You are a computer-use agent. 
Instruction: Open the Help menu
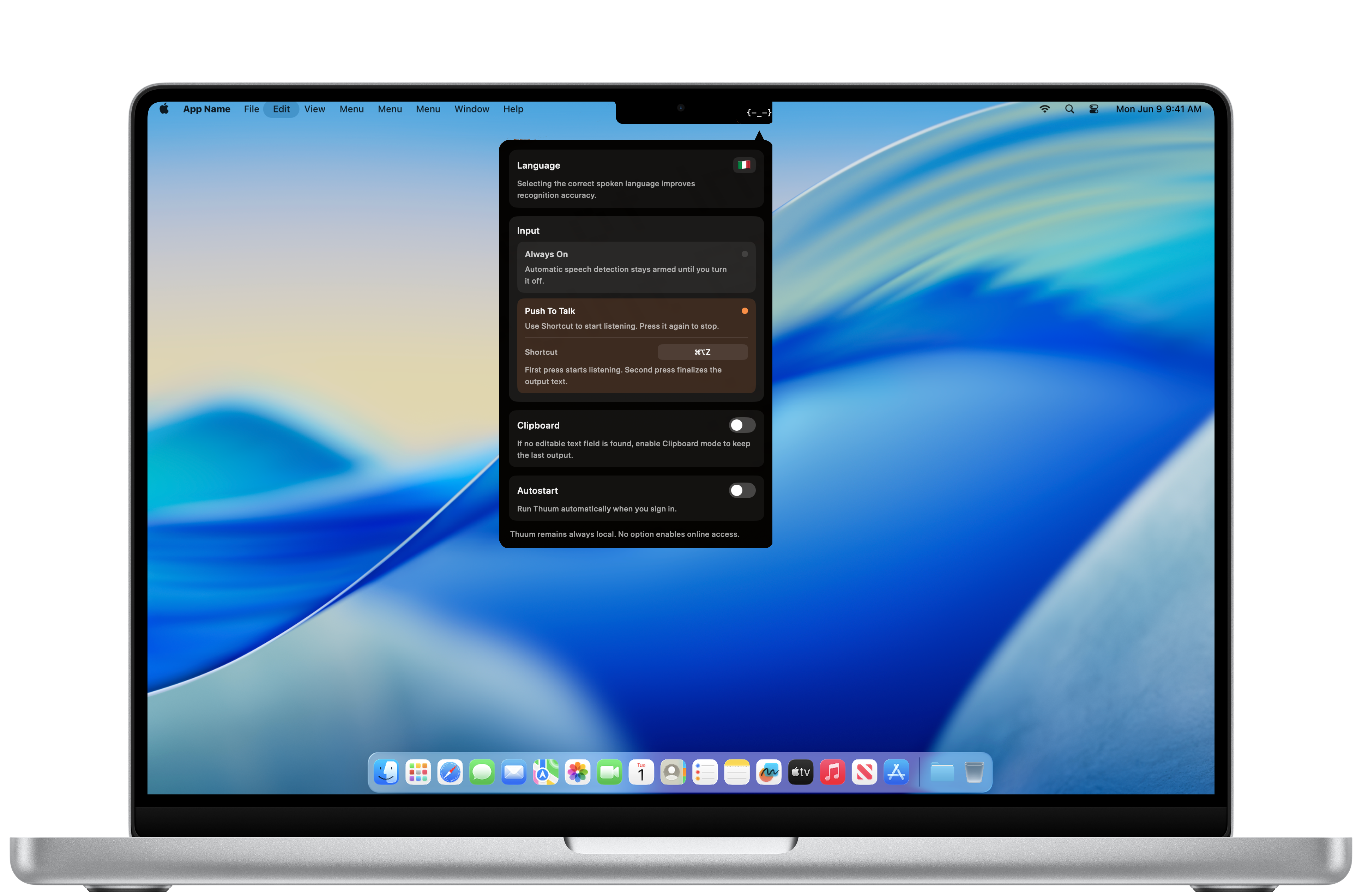(513, 109)
